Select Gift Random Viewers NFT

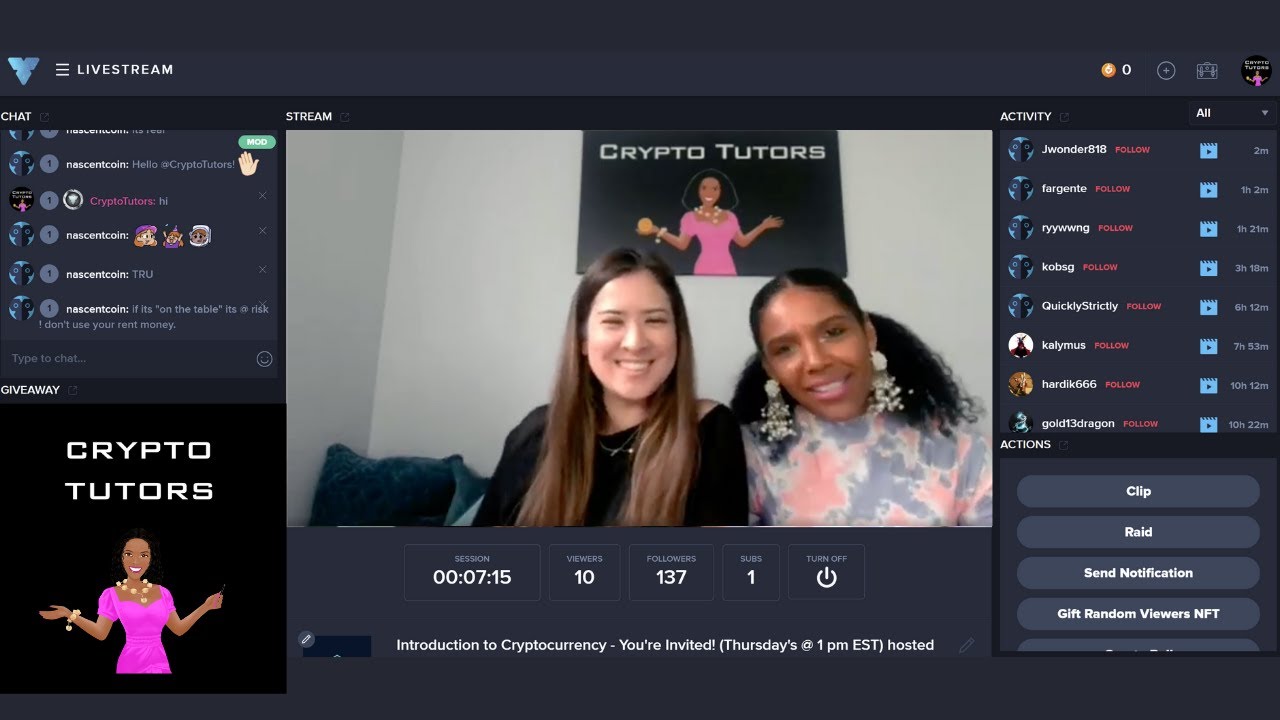coord(1138,614)
